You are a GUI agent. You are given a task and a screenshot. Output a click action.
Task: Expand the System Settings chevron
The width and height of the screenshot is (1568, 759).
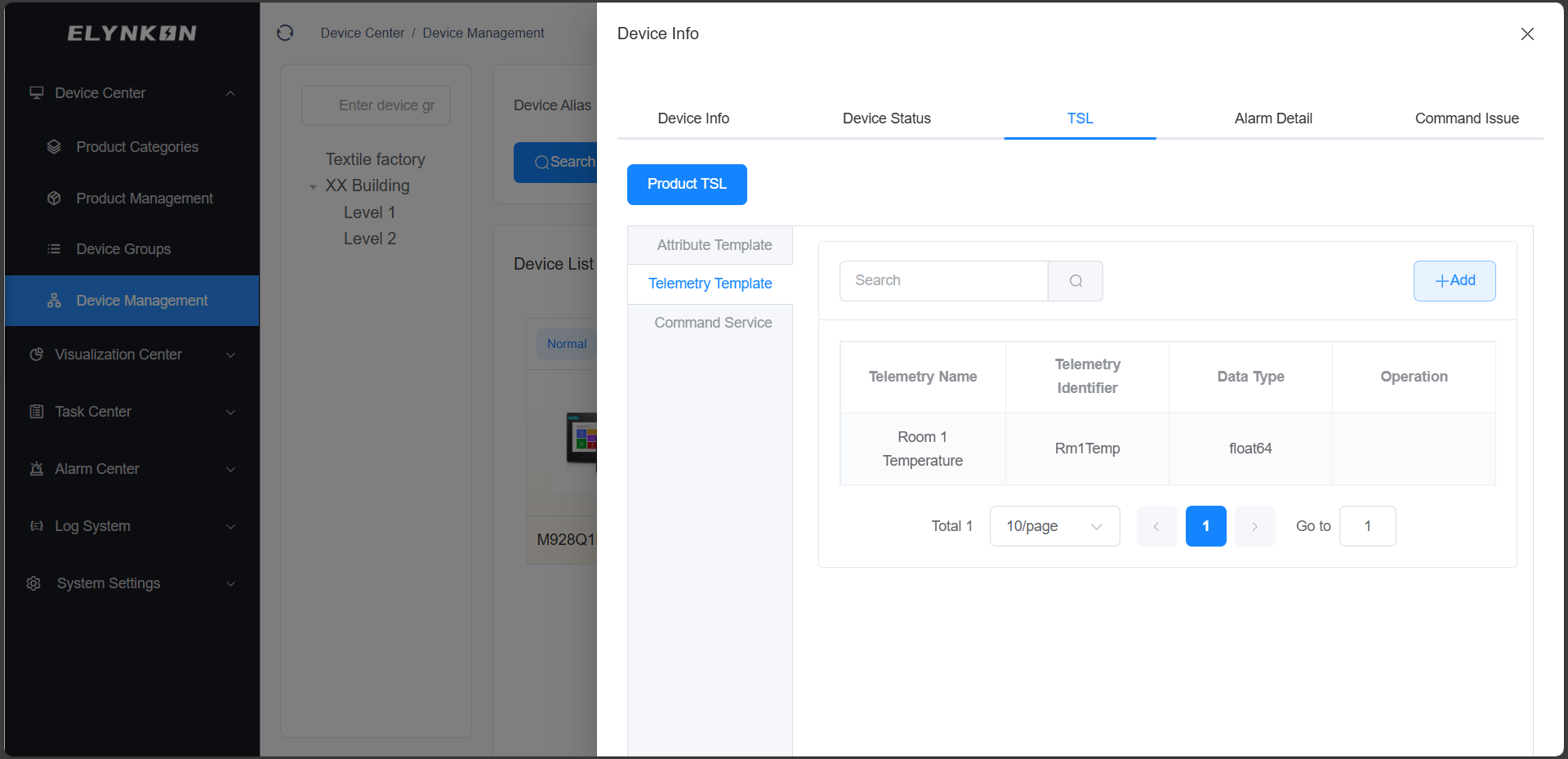(230, 583)
